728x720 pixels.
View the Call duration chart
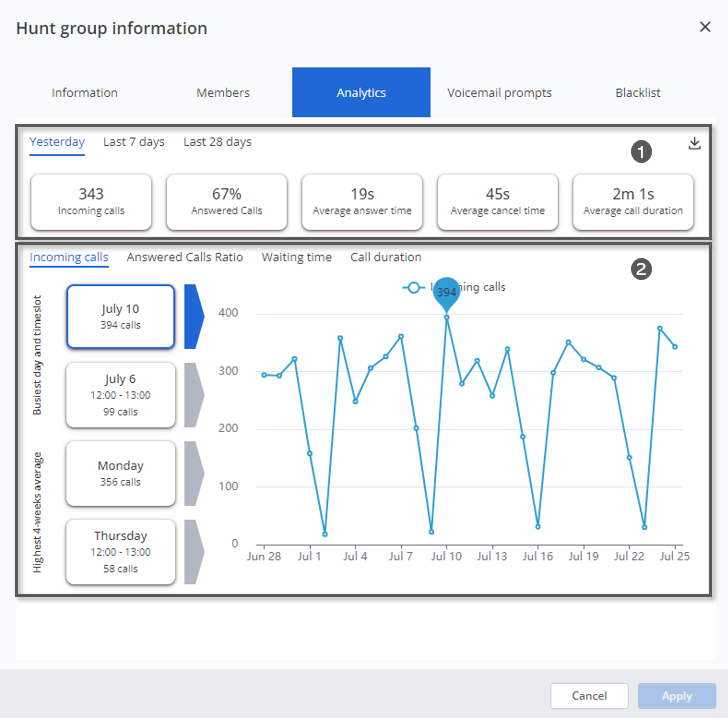[386, 257]
